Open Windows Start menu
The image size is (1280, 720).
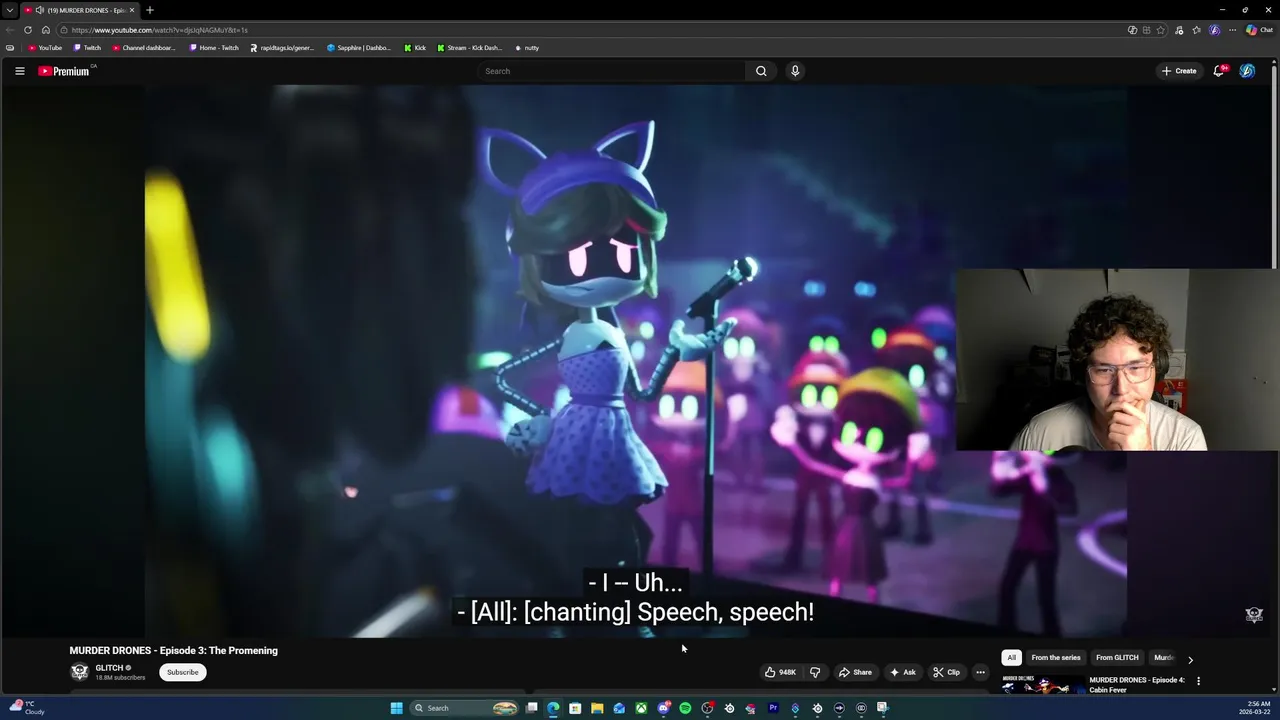click(x=397, y=708)
